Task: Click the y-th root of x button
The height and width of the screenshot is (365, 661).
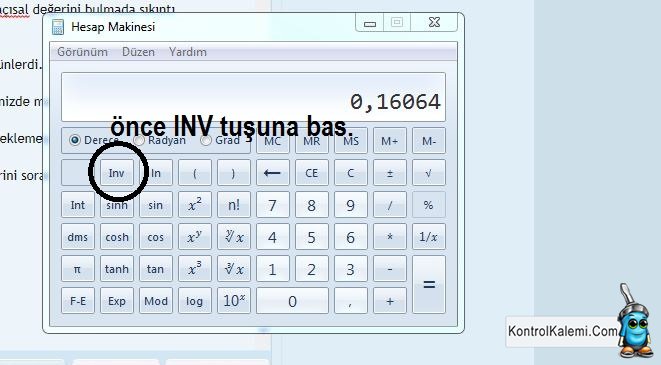Action: pyautogui.click(x=234, y=237)
